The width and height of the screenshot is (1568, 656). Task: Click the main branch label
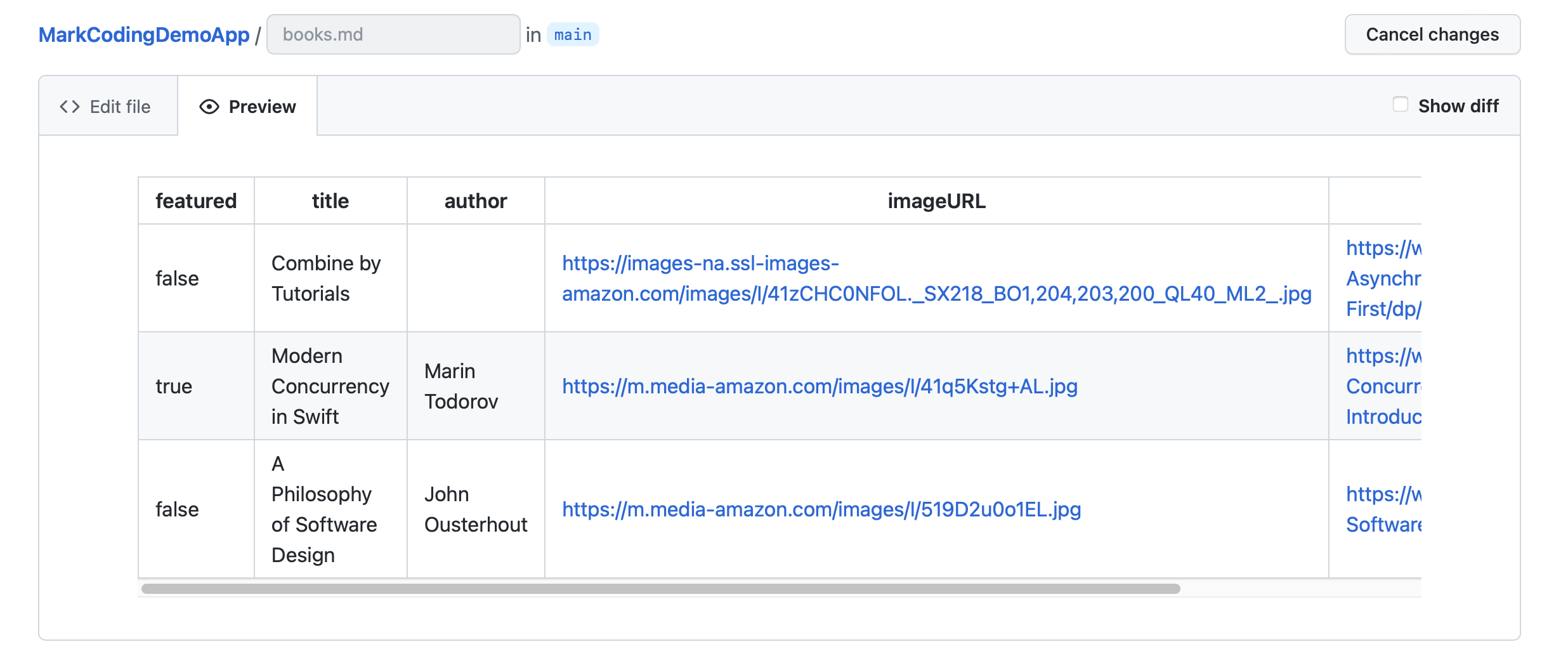[x=573, y=34]
